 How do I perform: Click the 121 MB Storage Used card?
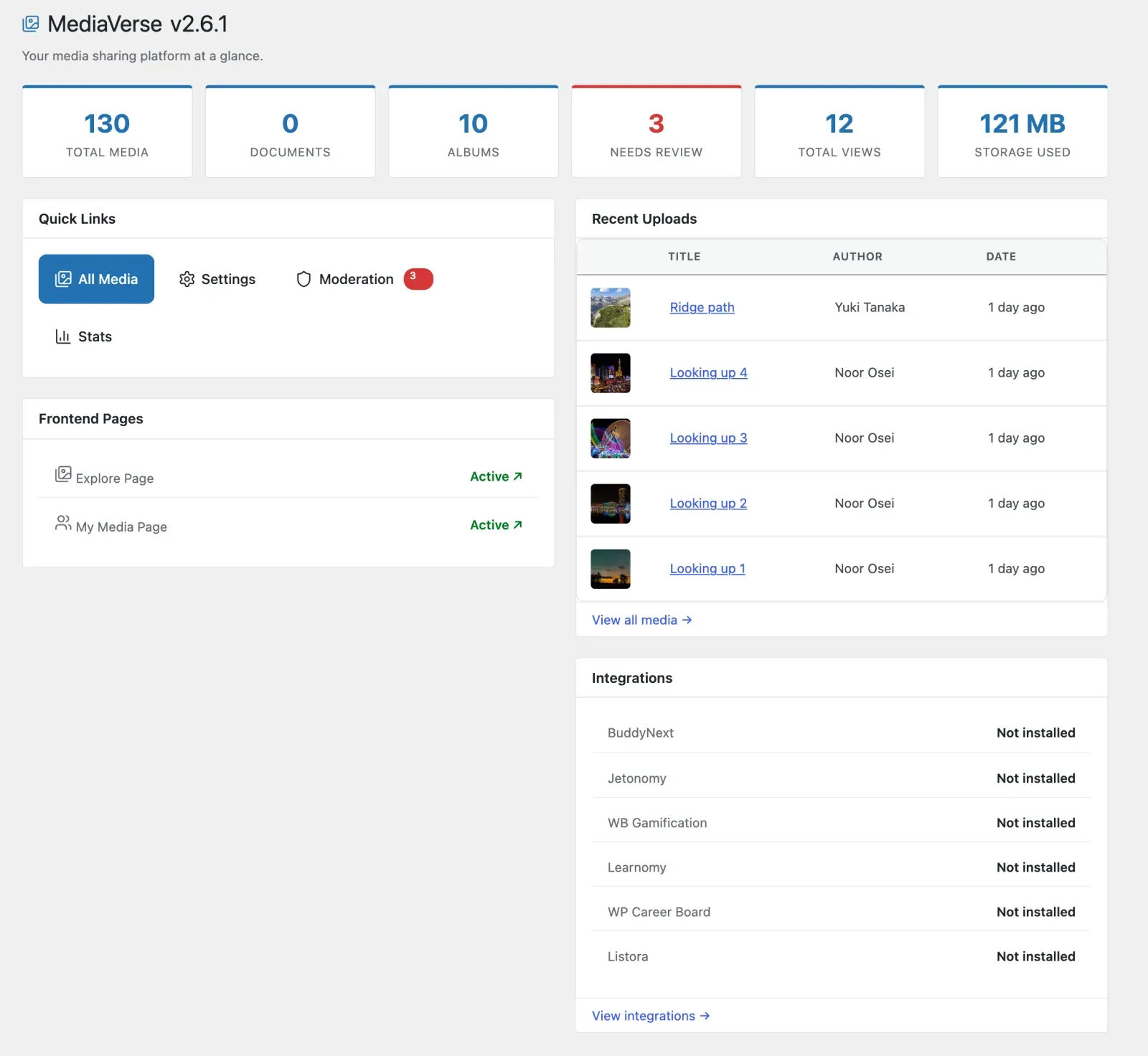point(1022,131)
